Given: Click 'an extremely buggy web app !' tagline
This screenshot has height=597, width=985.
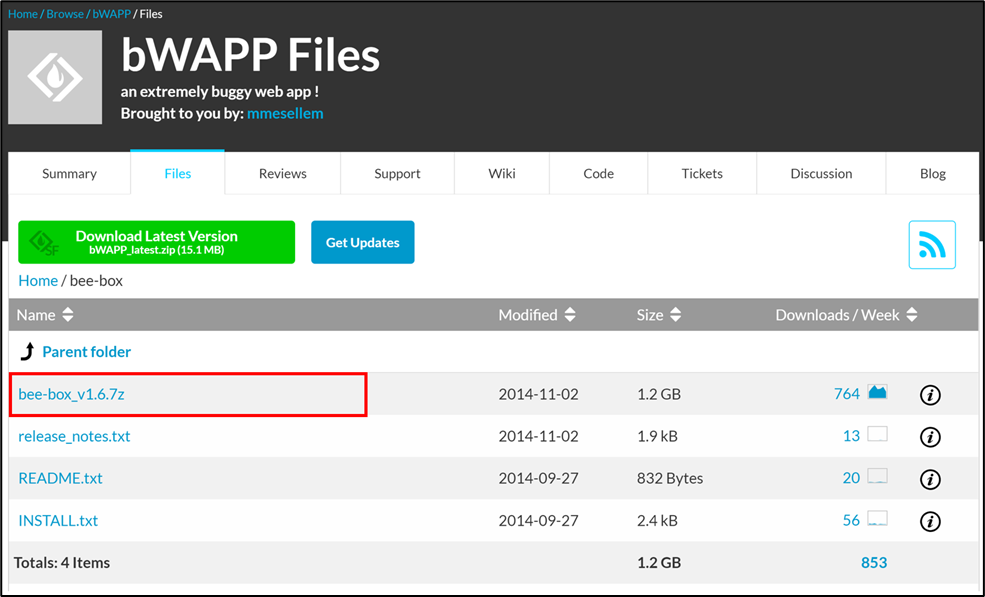Looking at the screenshot, I should (220, 92).
